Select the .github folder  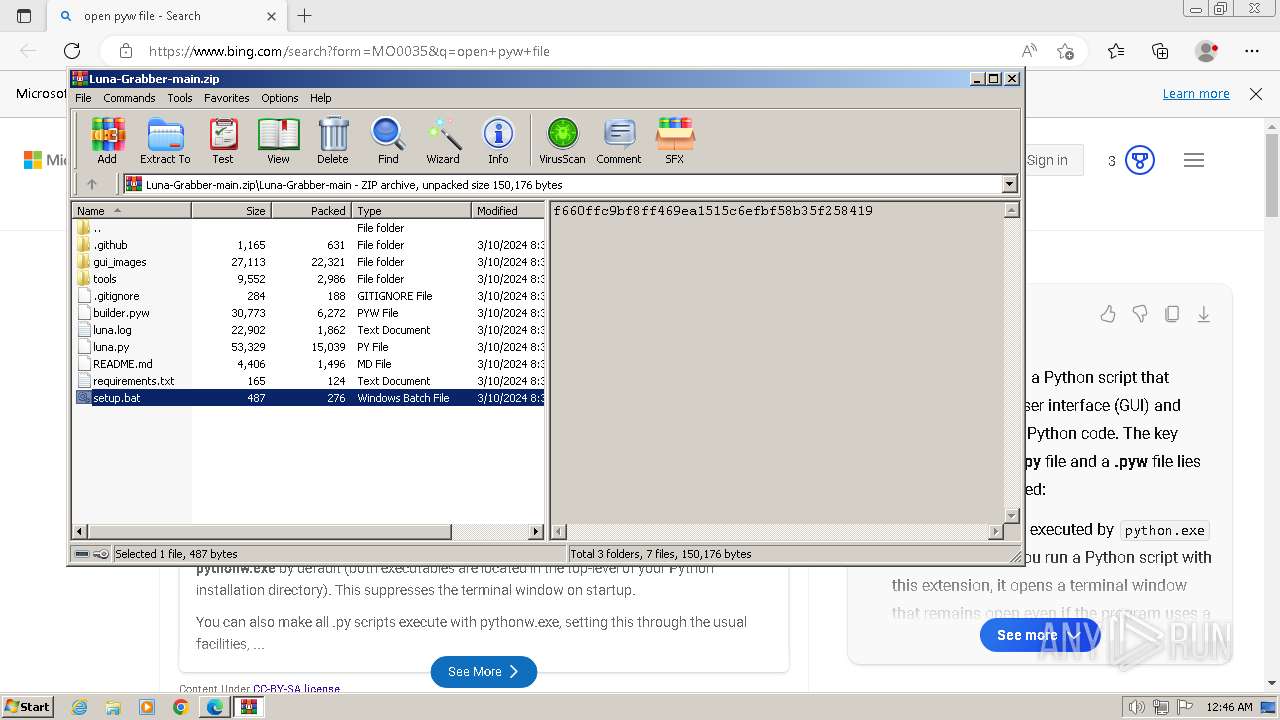pos(309,245)
